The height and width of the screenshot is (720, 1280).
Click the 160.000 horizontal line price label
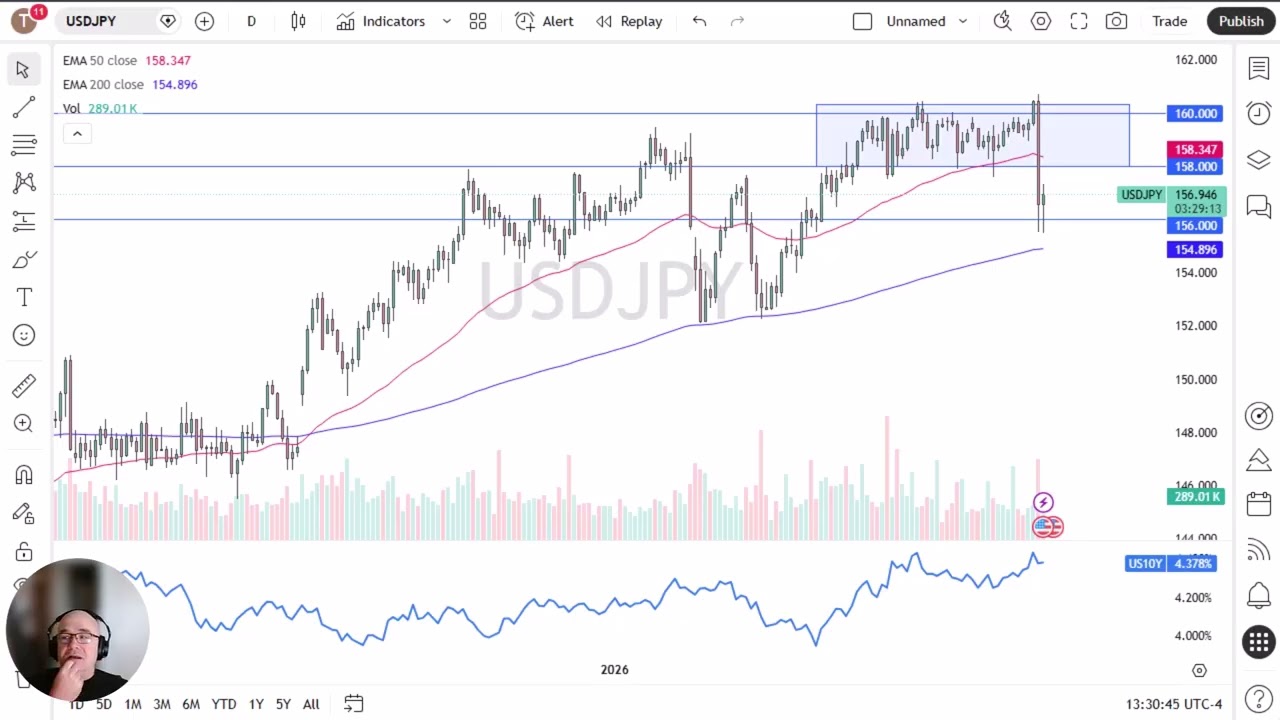point(1195,114)
